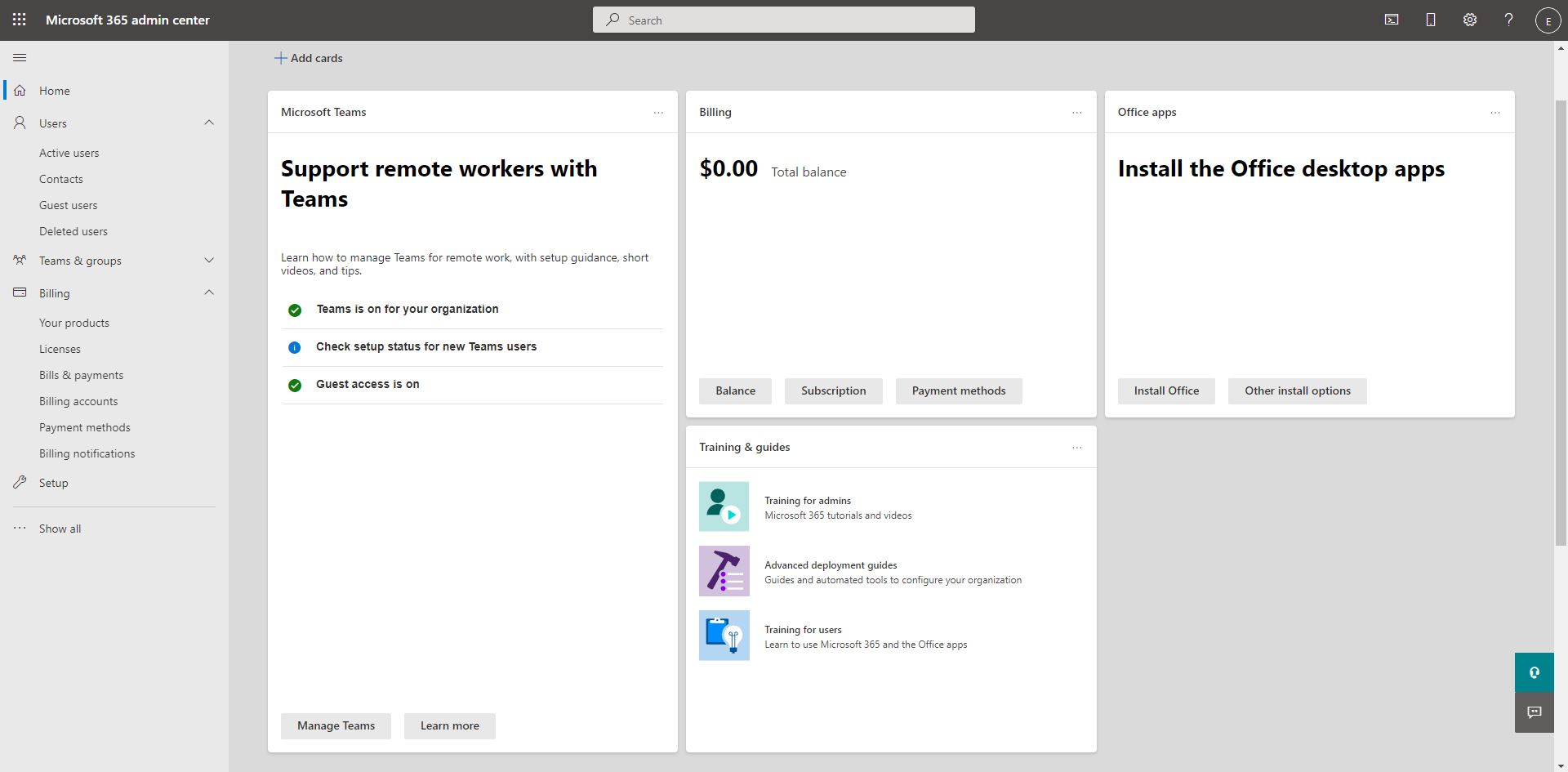The height and width of the screenshot is (772, 1568).
Task: Collapse the navigation menu hamburger icon
Action: pyautogui.click(x=20, y=57)
